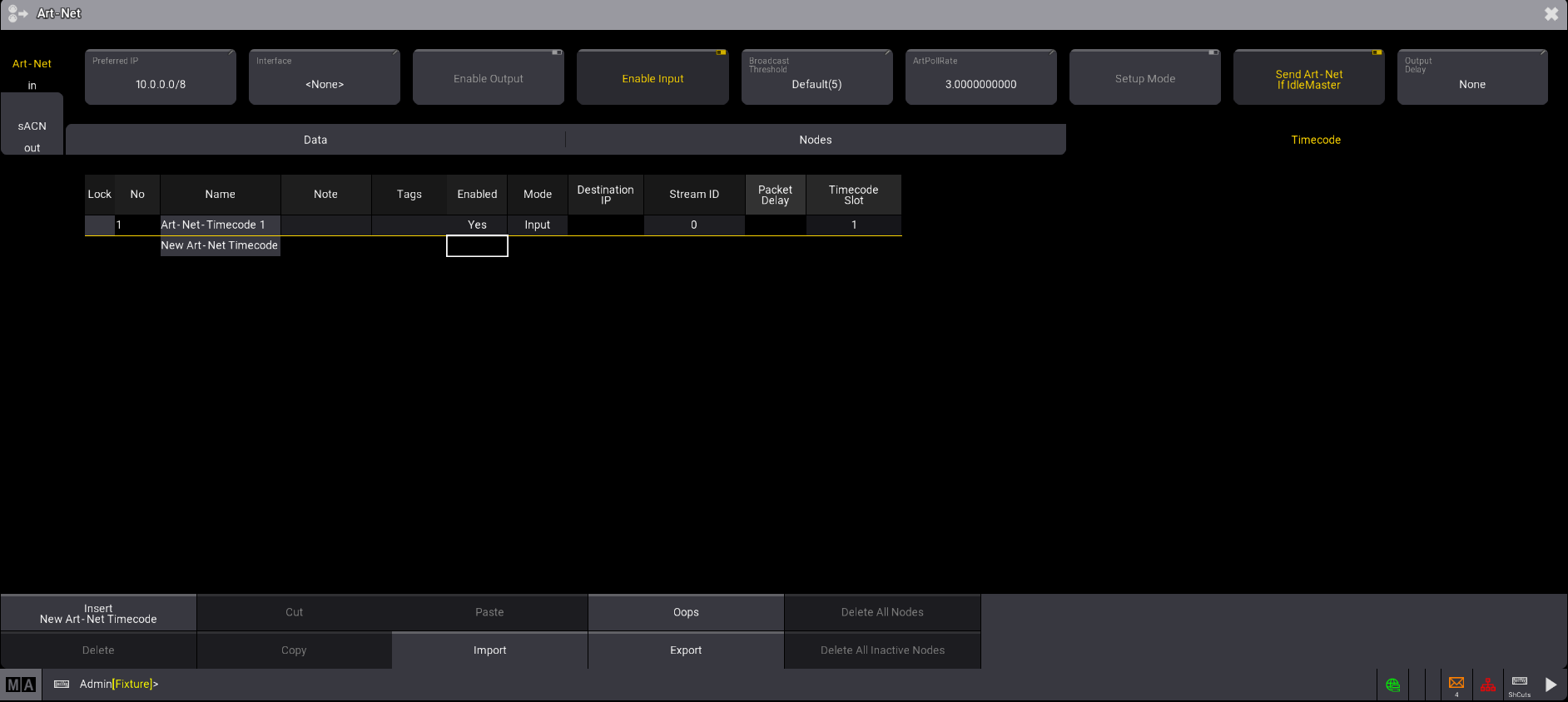Open the Output Delay selector
The width and height of the screenshot is (1568, 702).
tap(1472, 77)
